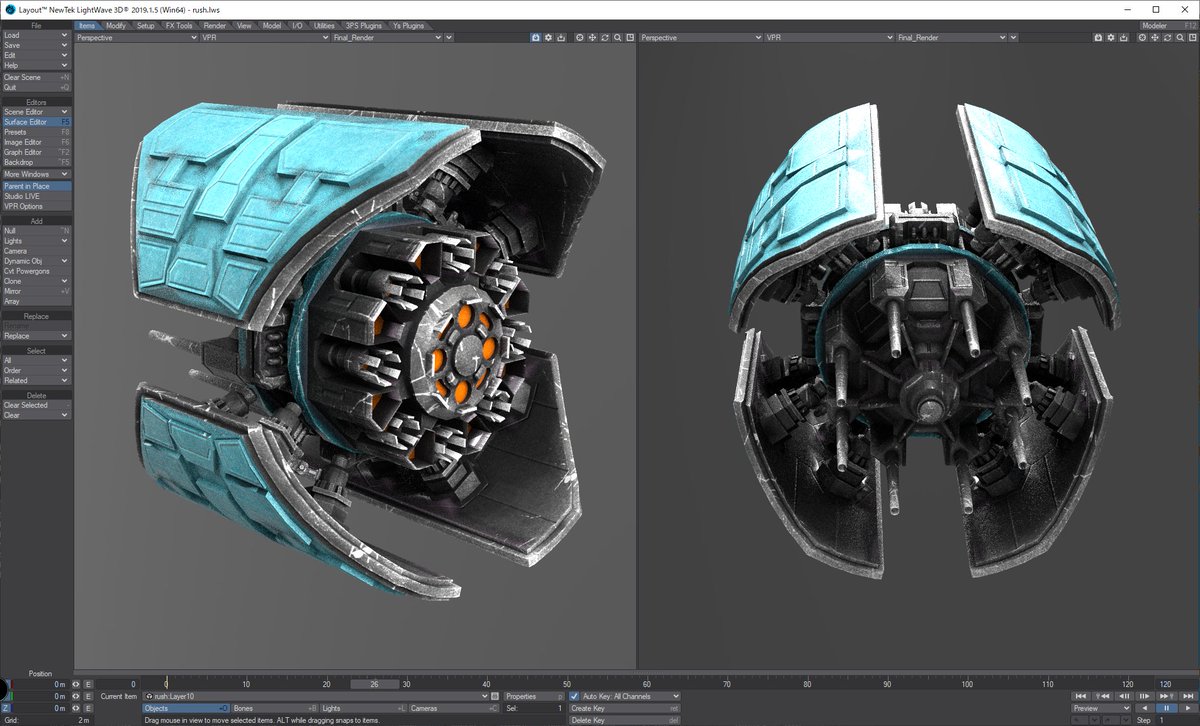This screenshot has width=1200, height=726.
Task: Left viewport center view icon
Action: pos(580,37)
